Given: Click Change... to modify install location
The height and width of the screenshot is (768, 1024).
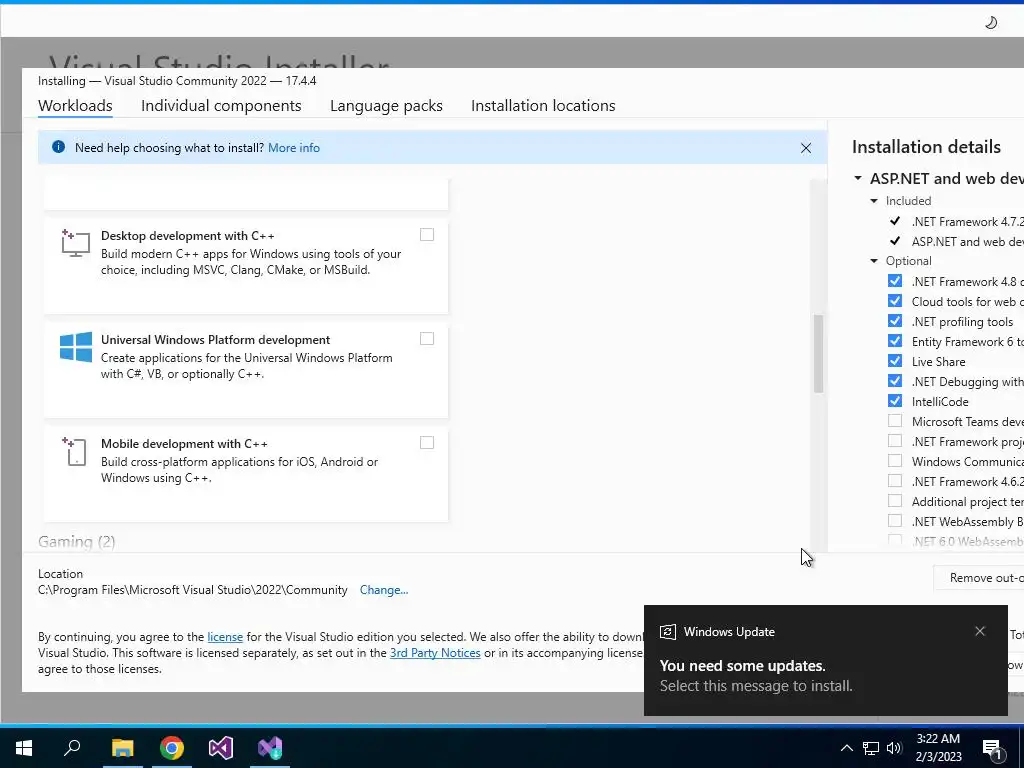Looking at the screenshot, I should [x=383, y=590].
